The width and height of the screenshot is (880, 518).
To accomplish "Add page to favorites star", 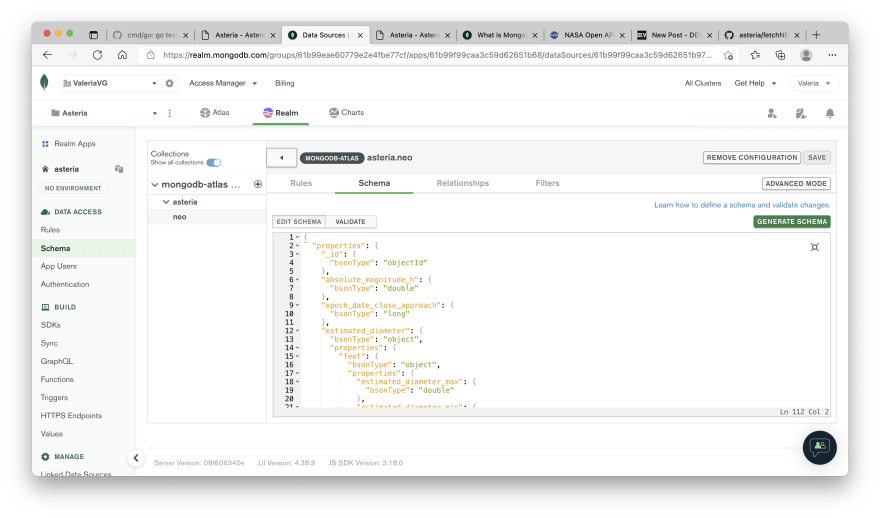I will click(x=728, y=55).
